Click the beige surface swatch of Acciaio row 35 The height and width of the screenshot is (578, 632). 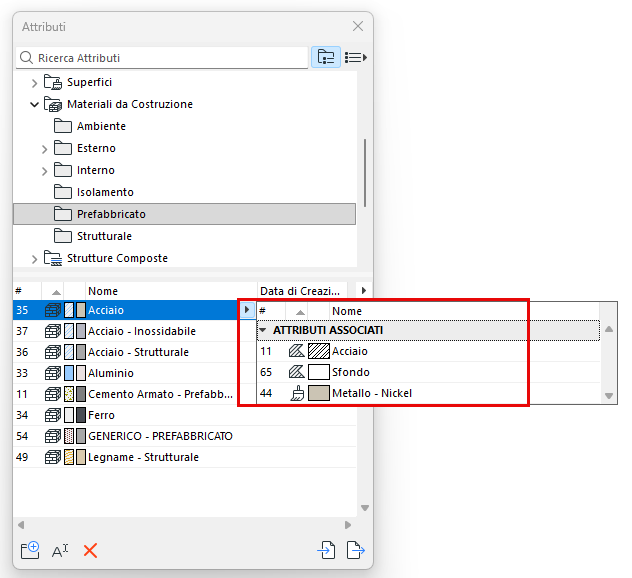click(x=81, y=310)
